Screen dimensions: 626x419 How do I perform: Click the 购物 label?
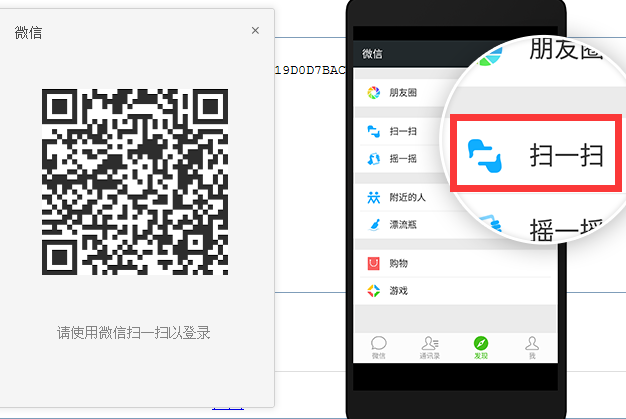[x=398, y=263]
